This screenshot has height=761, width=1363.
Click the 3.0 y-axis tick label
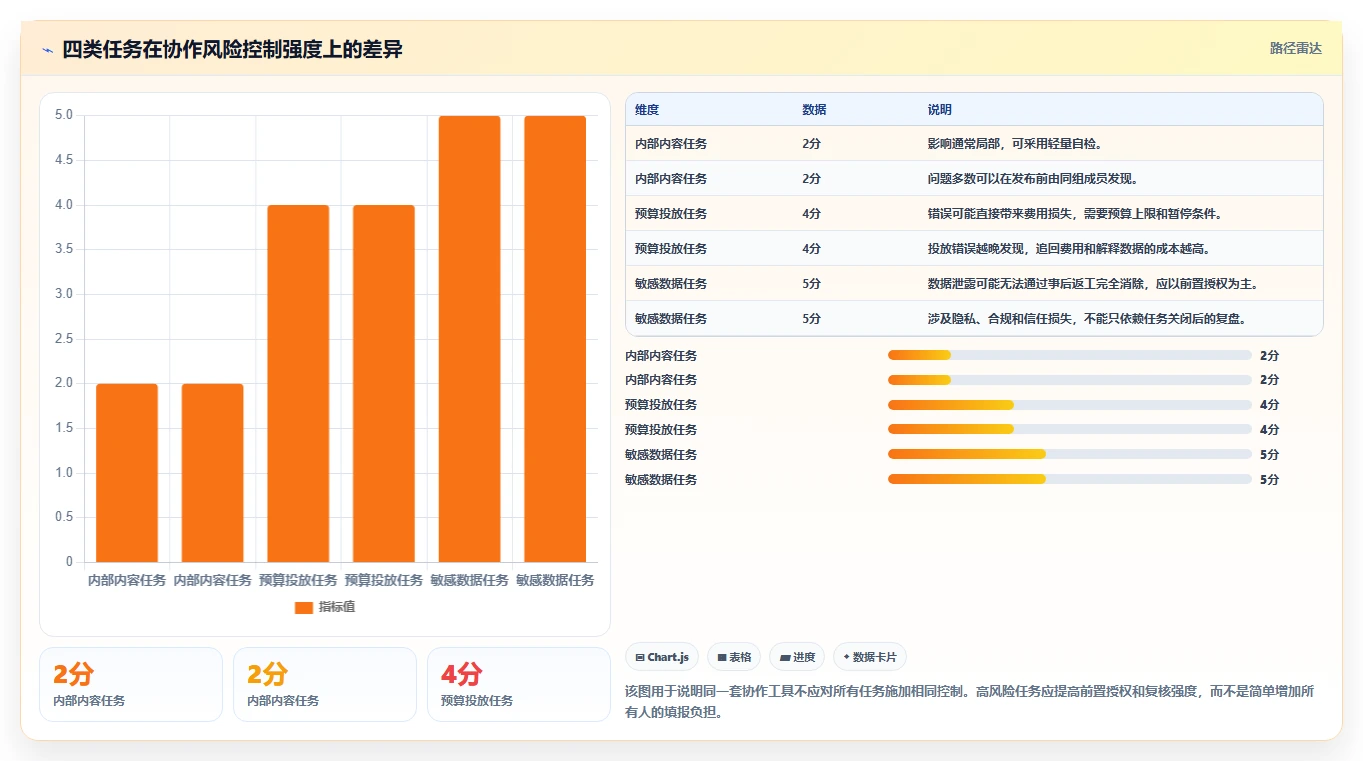click(64, 294)
